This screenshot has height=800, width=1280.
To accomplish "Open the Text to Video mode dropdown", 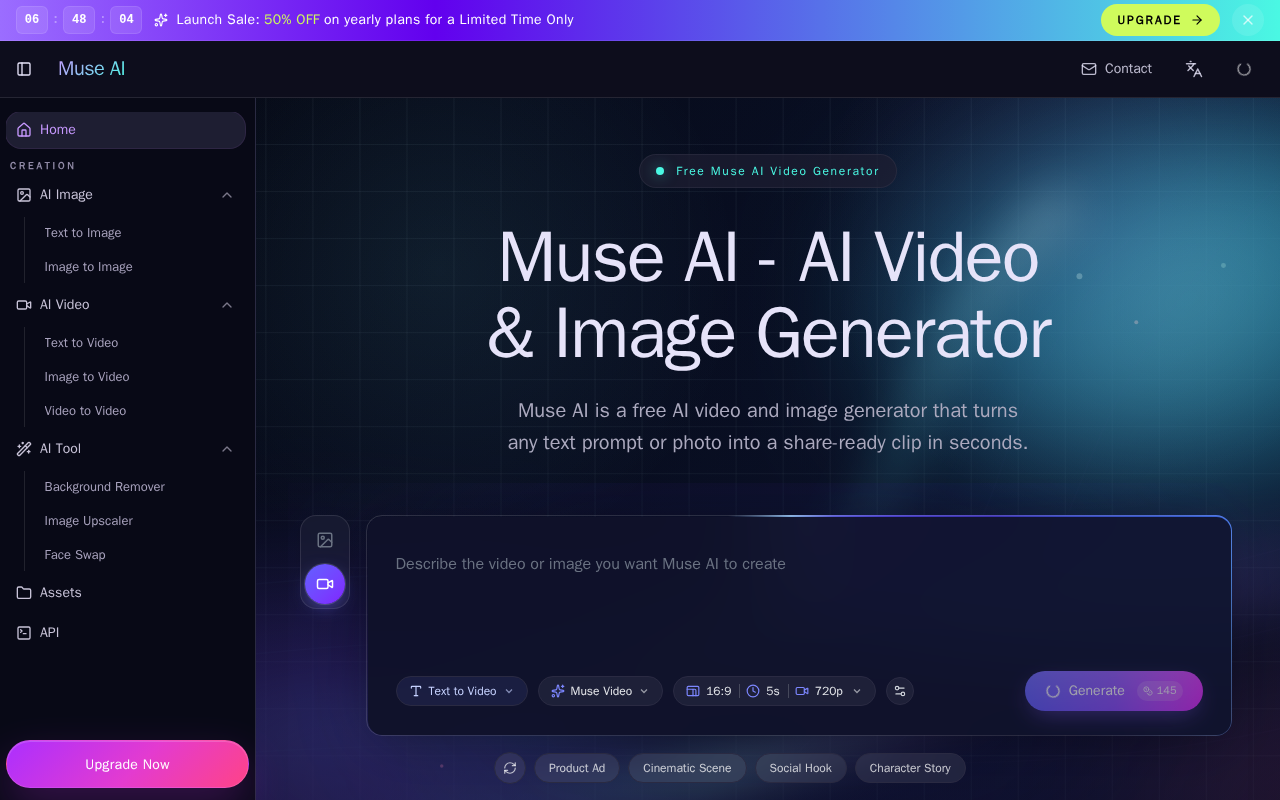I will tap(462, 691).
